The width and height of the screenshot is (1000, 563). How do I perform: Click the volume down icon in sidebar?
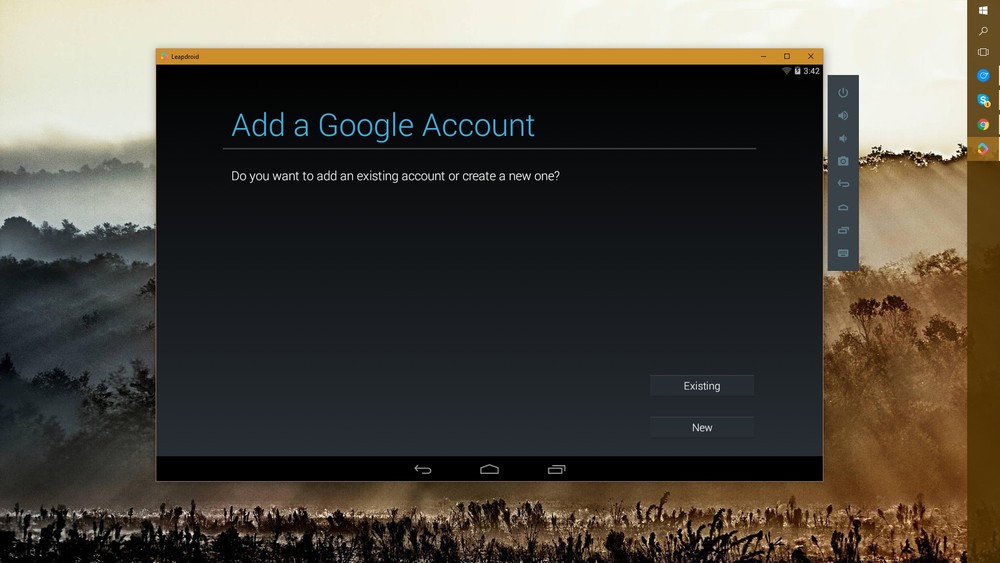843,138
